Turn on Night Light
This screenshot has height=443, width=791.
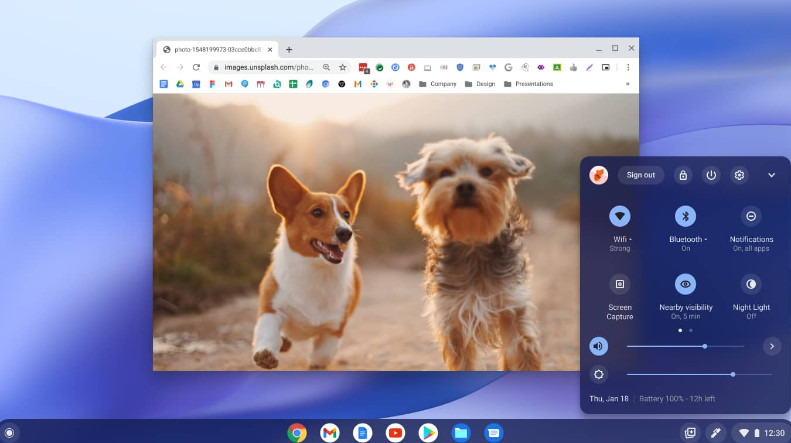coord(751,284)
